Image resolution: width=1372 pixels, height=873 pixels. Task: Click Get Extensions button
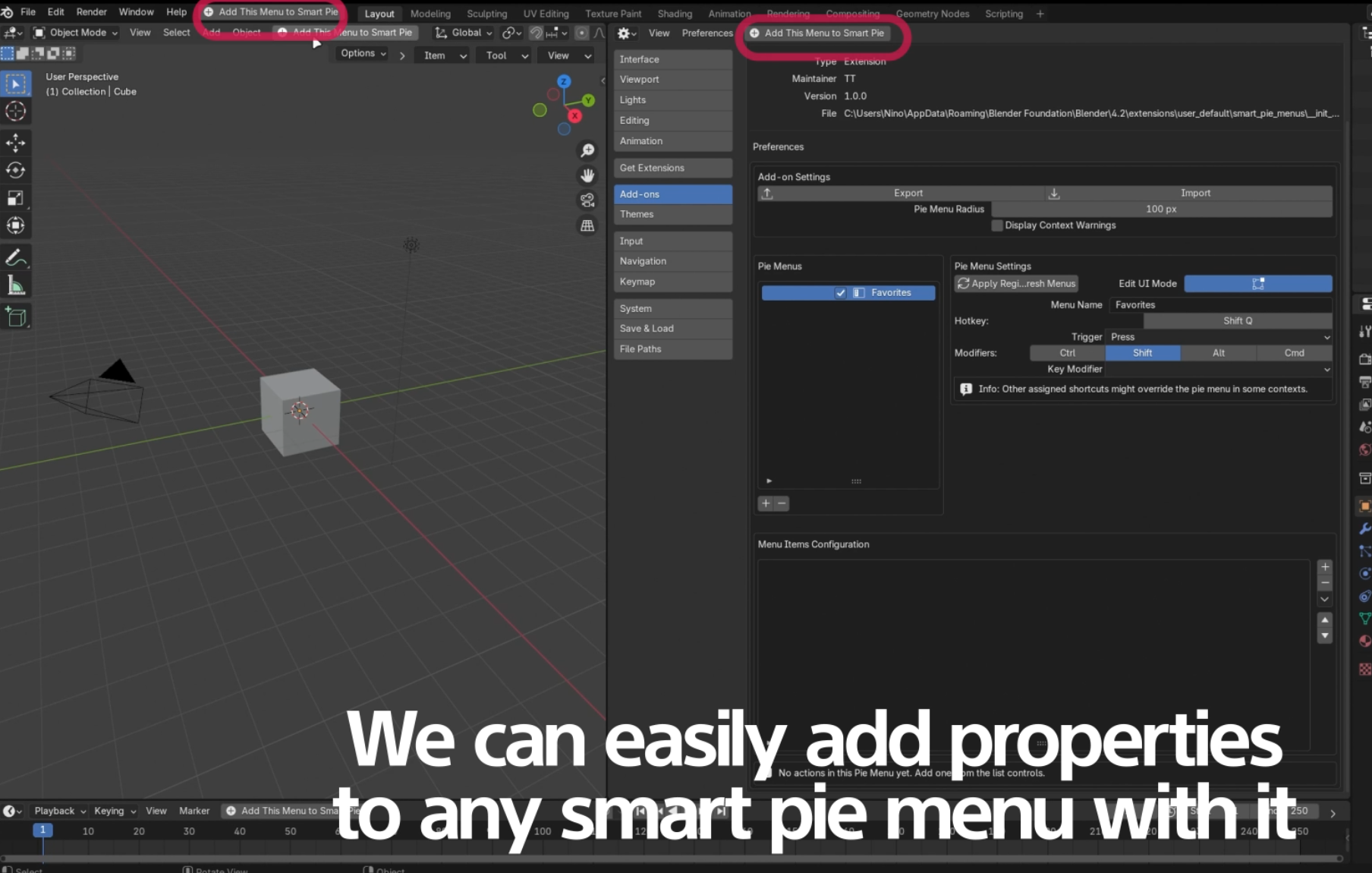pos(673,168)
